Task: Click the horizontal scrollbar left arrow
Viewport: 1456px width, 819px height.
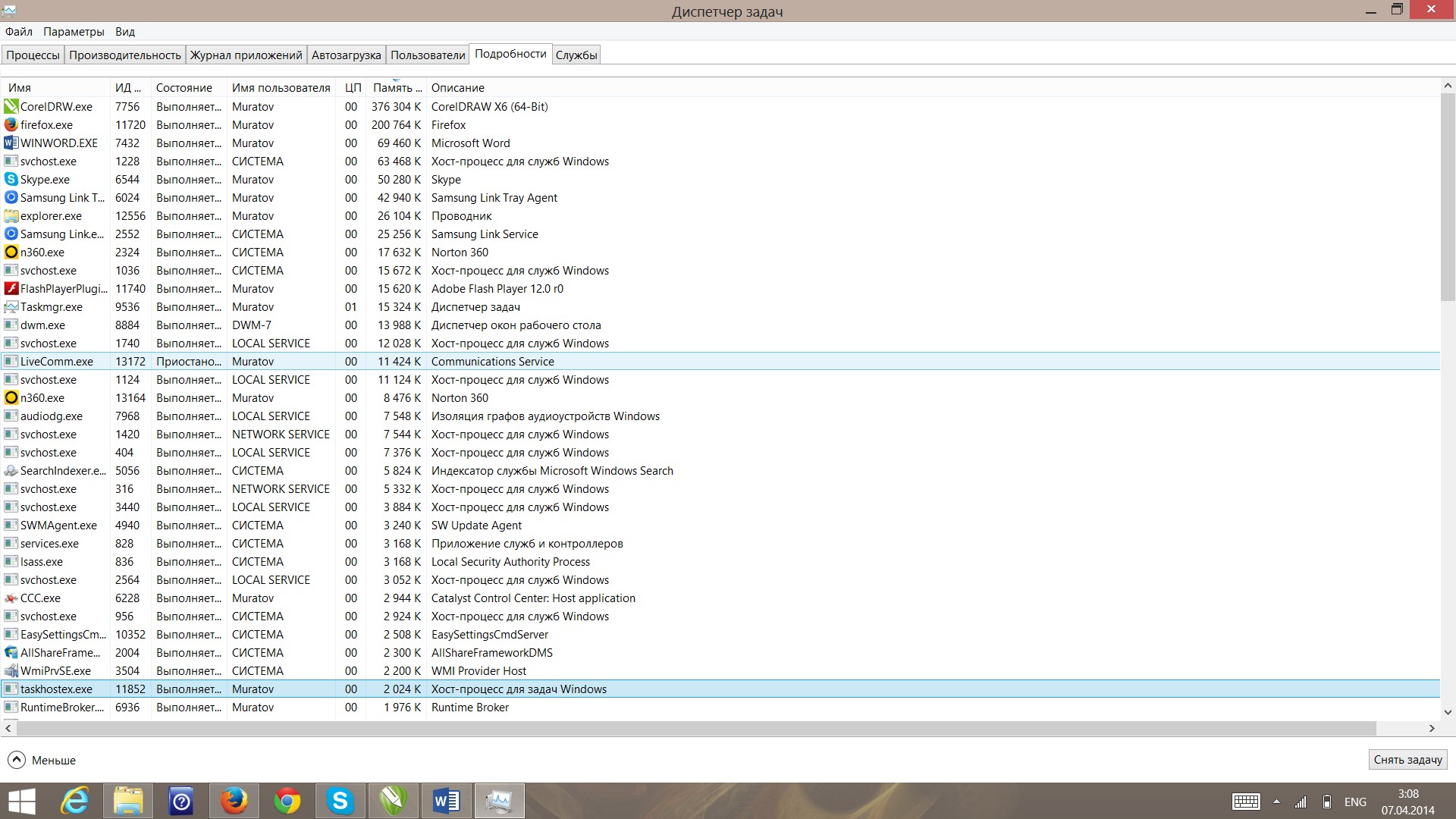Action: (x=8, y=728)
